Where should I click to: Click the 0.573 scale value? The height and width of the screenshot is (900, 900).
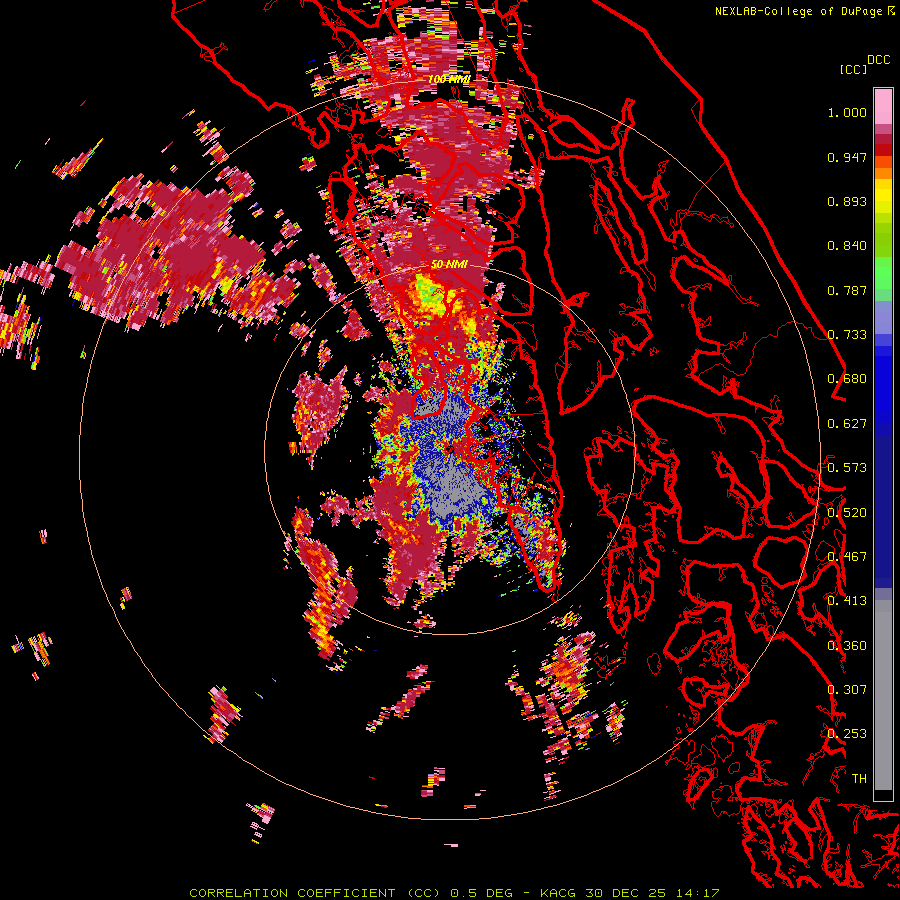pos(847,468)
